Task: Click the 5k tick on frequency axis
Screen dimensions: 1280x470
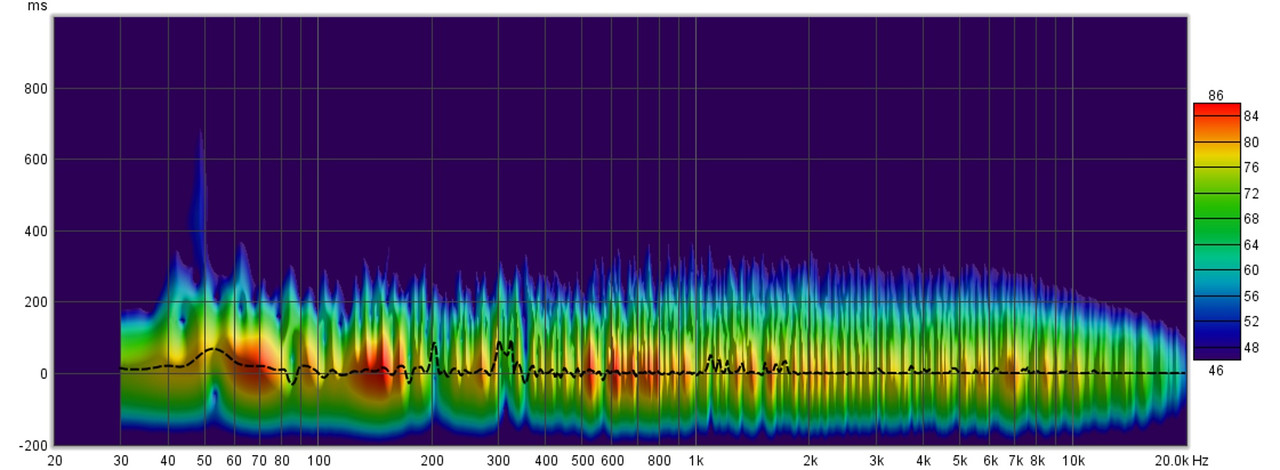Action: point(960,461)
